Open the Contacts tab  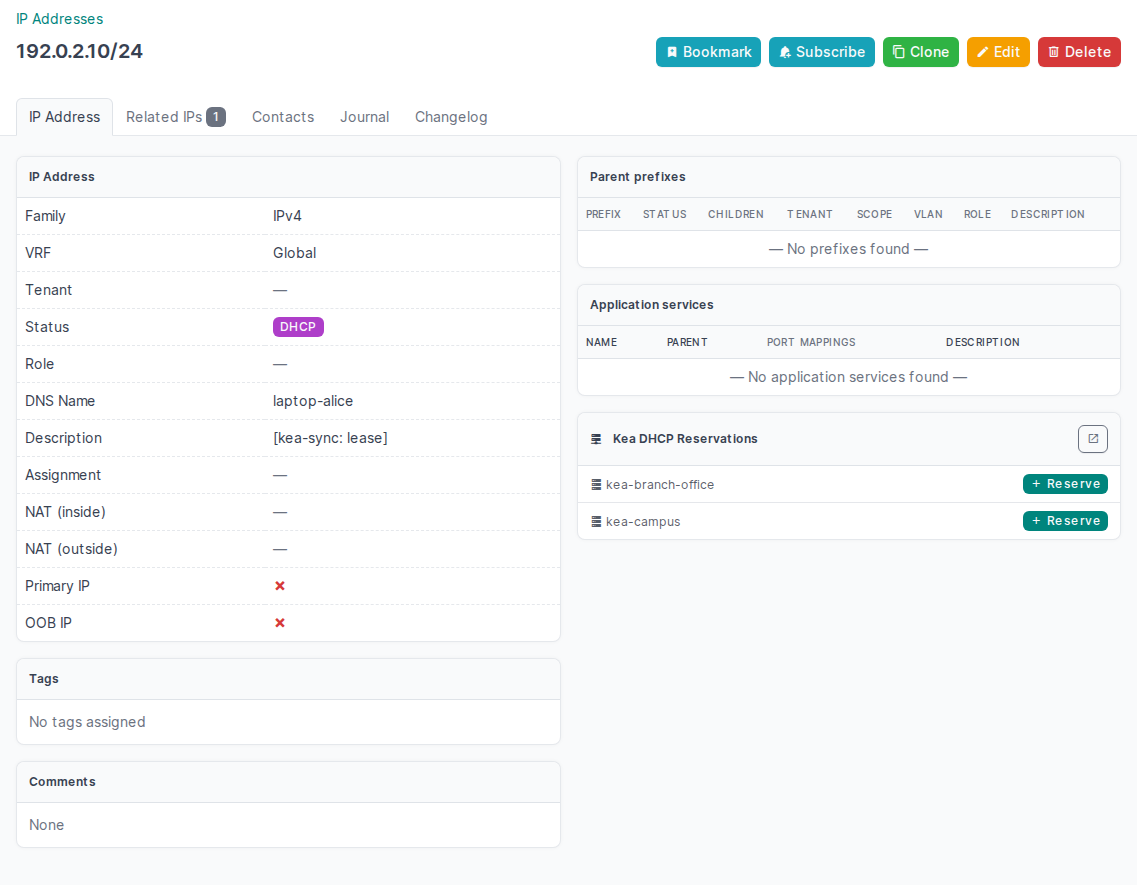tap(283, 117)
